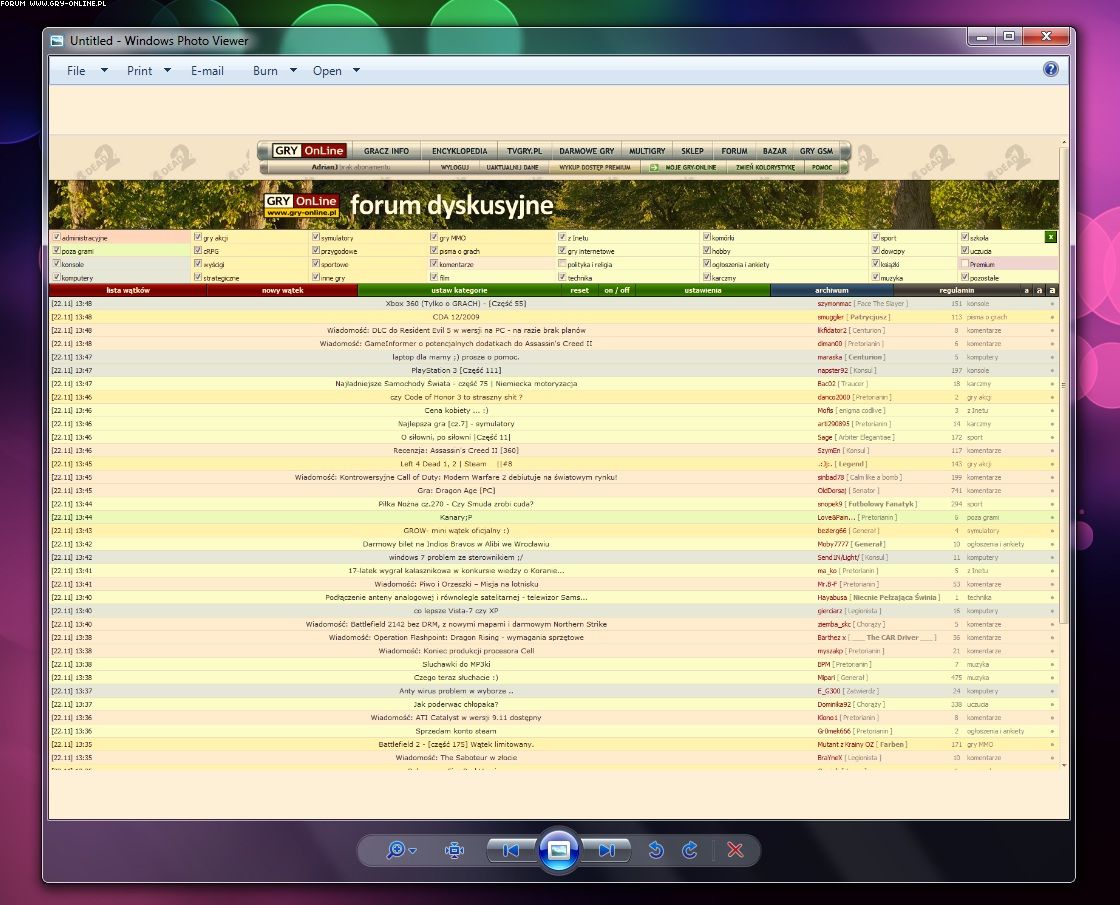Click the lista wątków button
1120x905 pixels.
tap(128, 290)
